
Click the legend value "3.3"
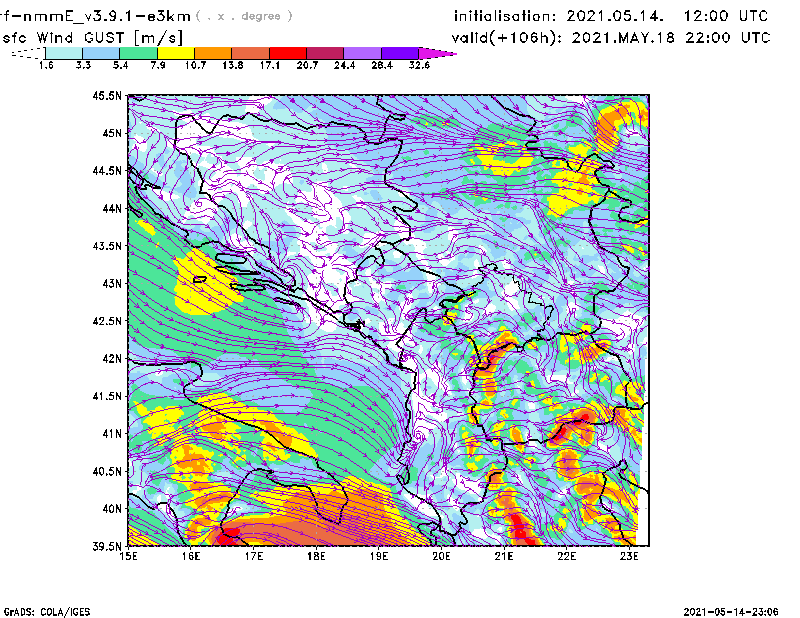pos(83,65)
